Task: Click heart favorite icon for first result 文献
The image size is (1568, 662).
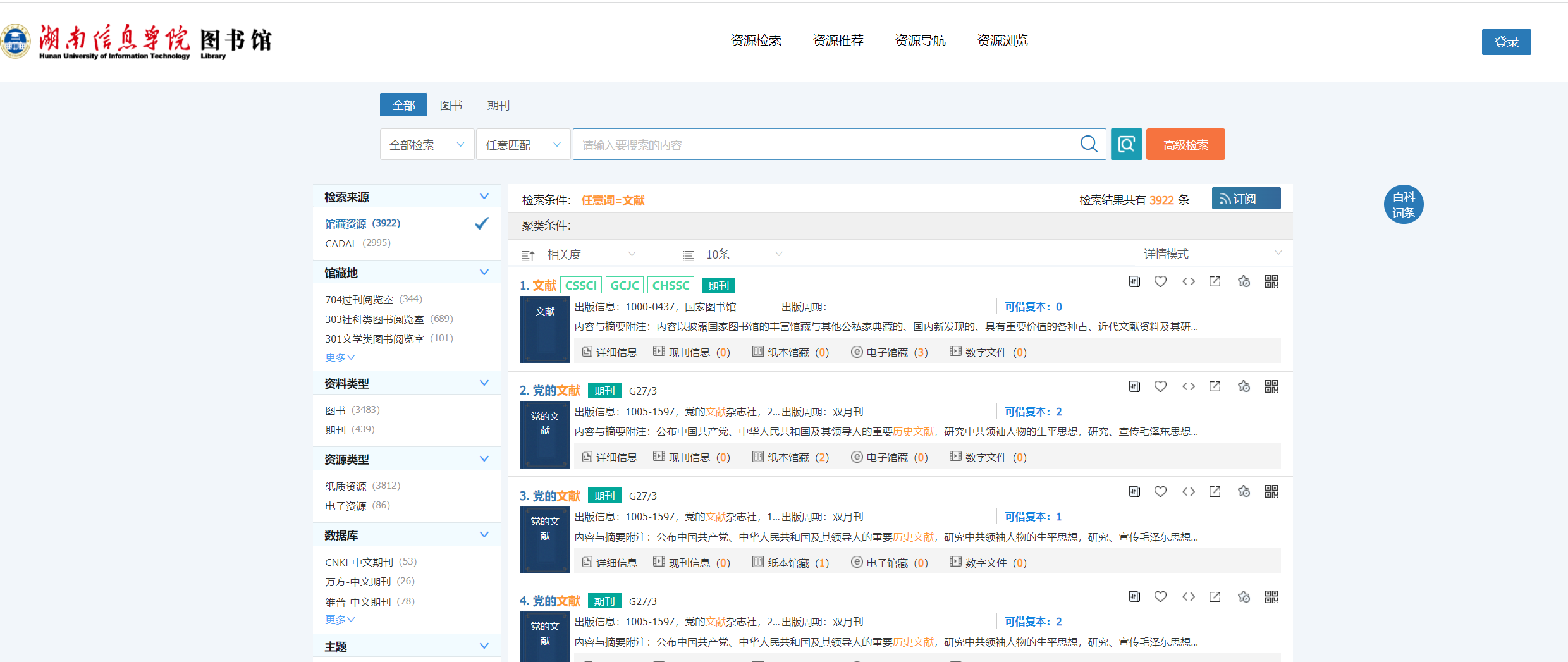Action: 1160,281
